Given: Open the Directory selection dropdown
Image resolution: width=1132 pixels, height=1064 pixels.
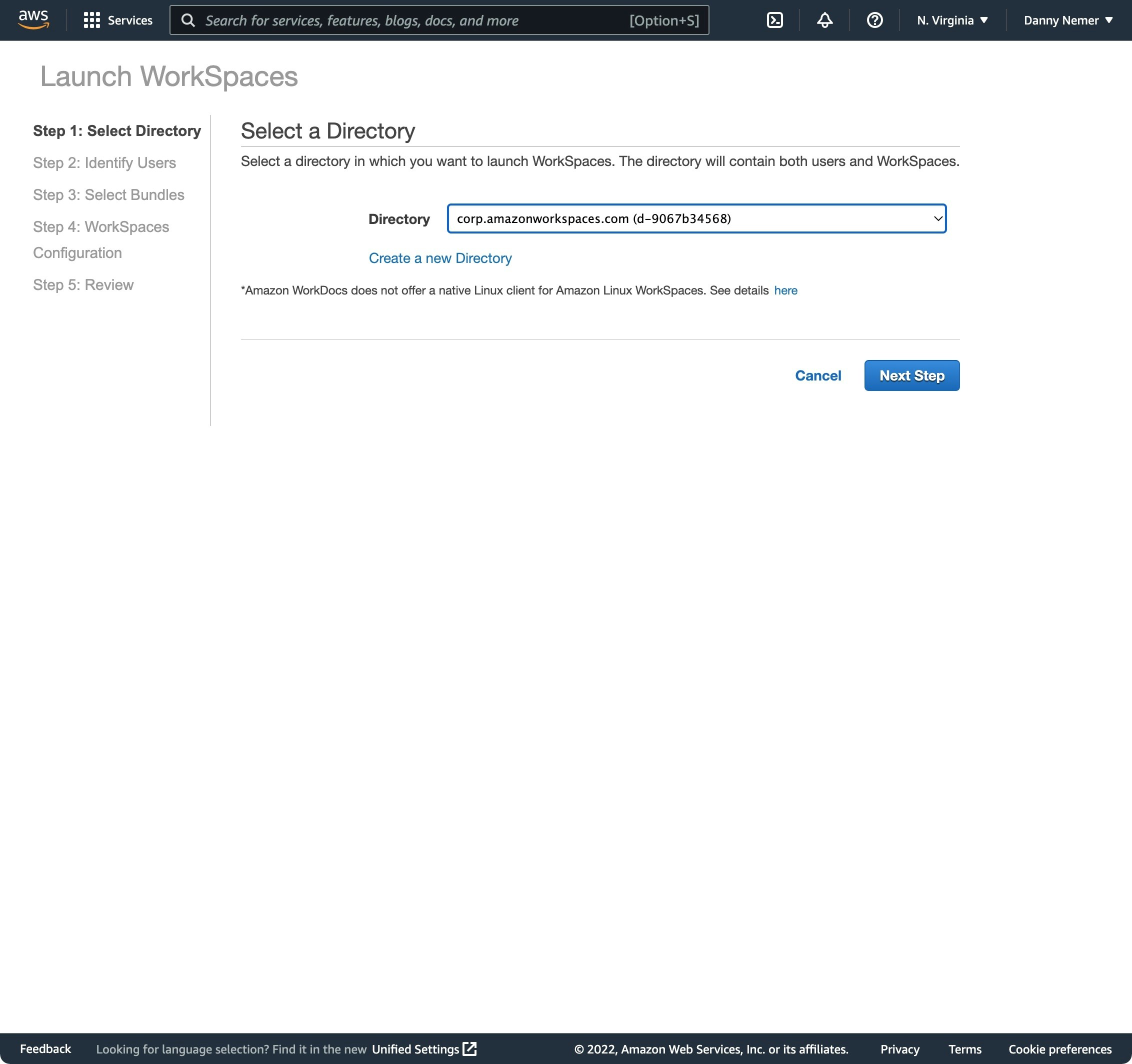Looking at the screenshot, I should pyautogui.click(x=696, y=218).
